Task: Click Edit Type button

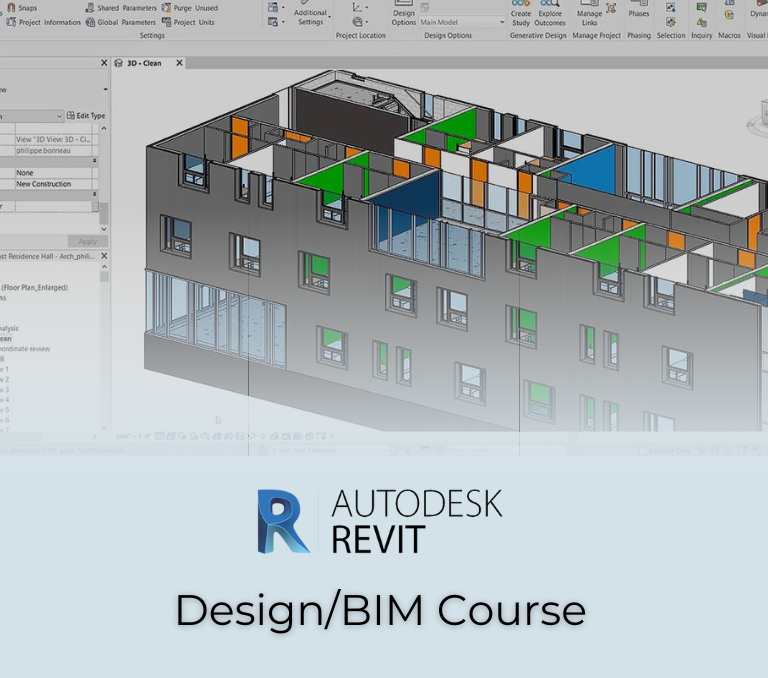Action: 86,116
